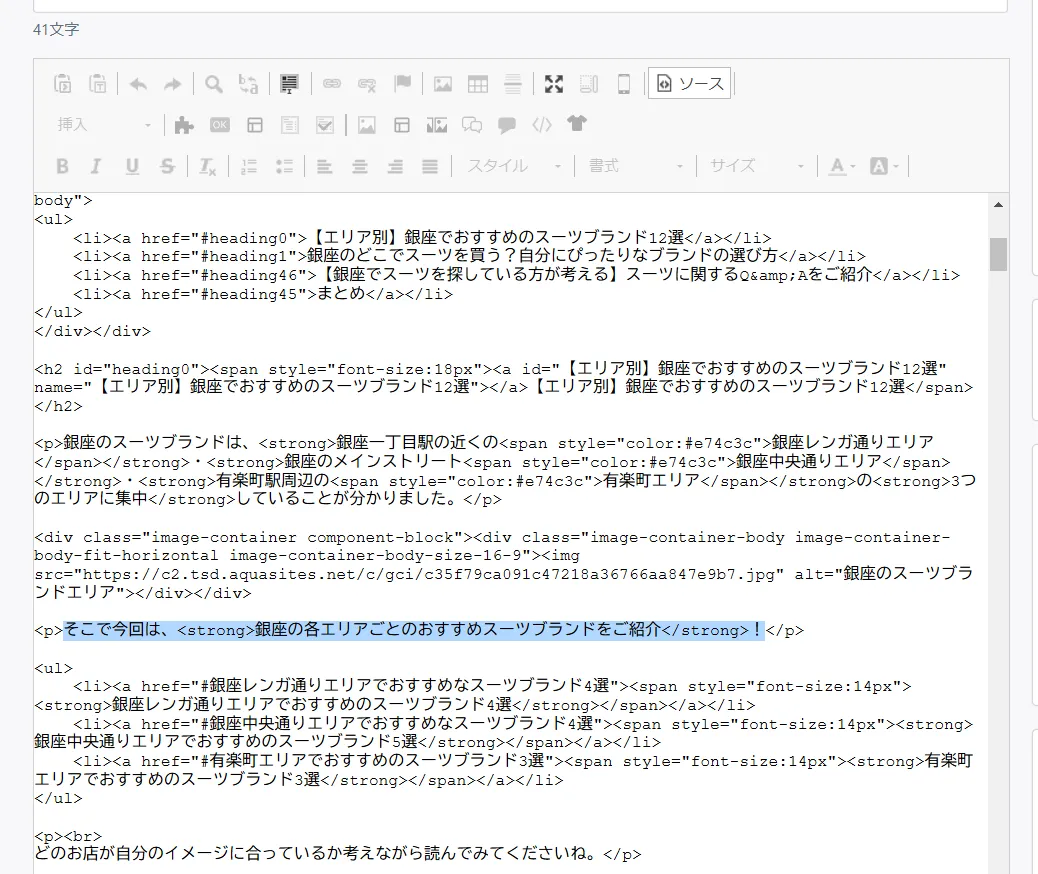Maximize the editor with the fullscreen icon
The height and width of the screenshot is (874, 1038).
click(554, 84)
